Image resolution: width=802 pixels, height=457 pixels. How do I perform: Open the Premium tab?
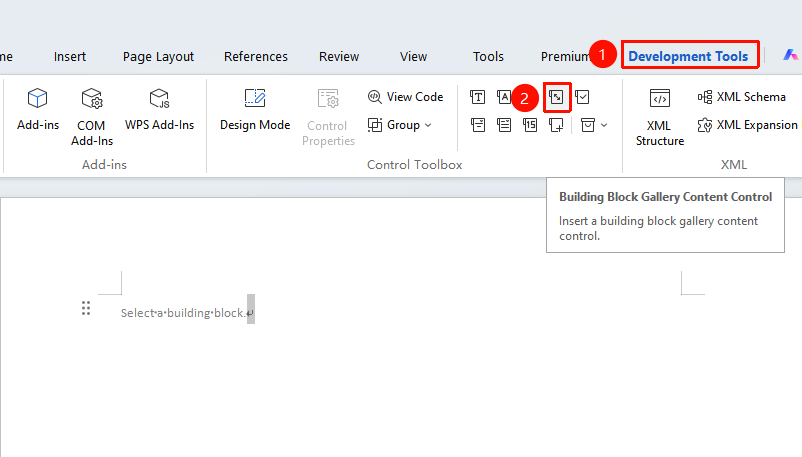pos(565,56)
